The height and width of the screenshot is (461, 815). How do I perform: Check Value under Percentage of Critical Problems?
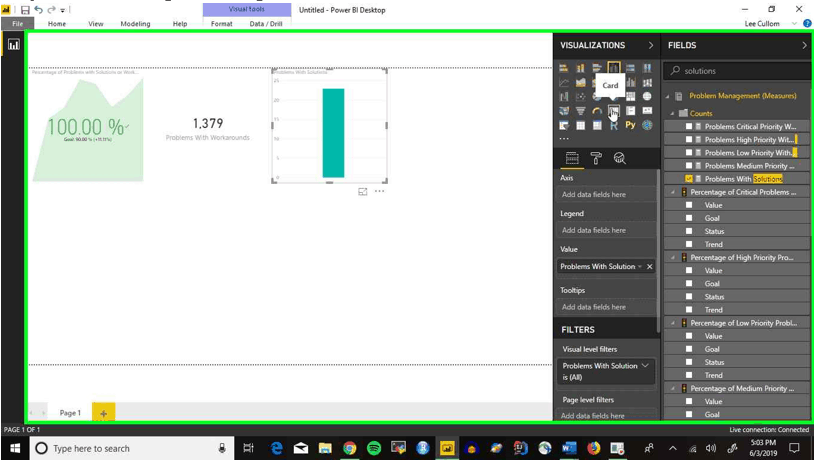(x=689, y=205)
